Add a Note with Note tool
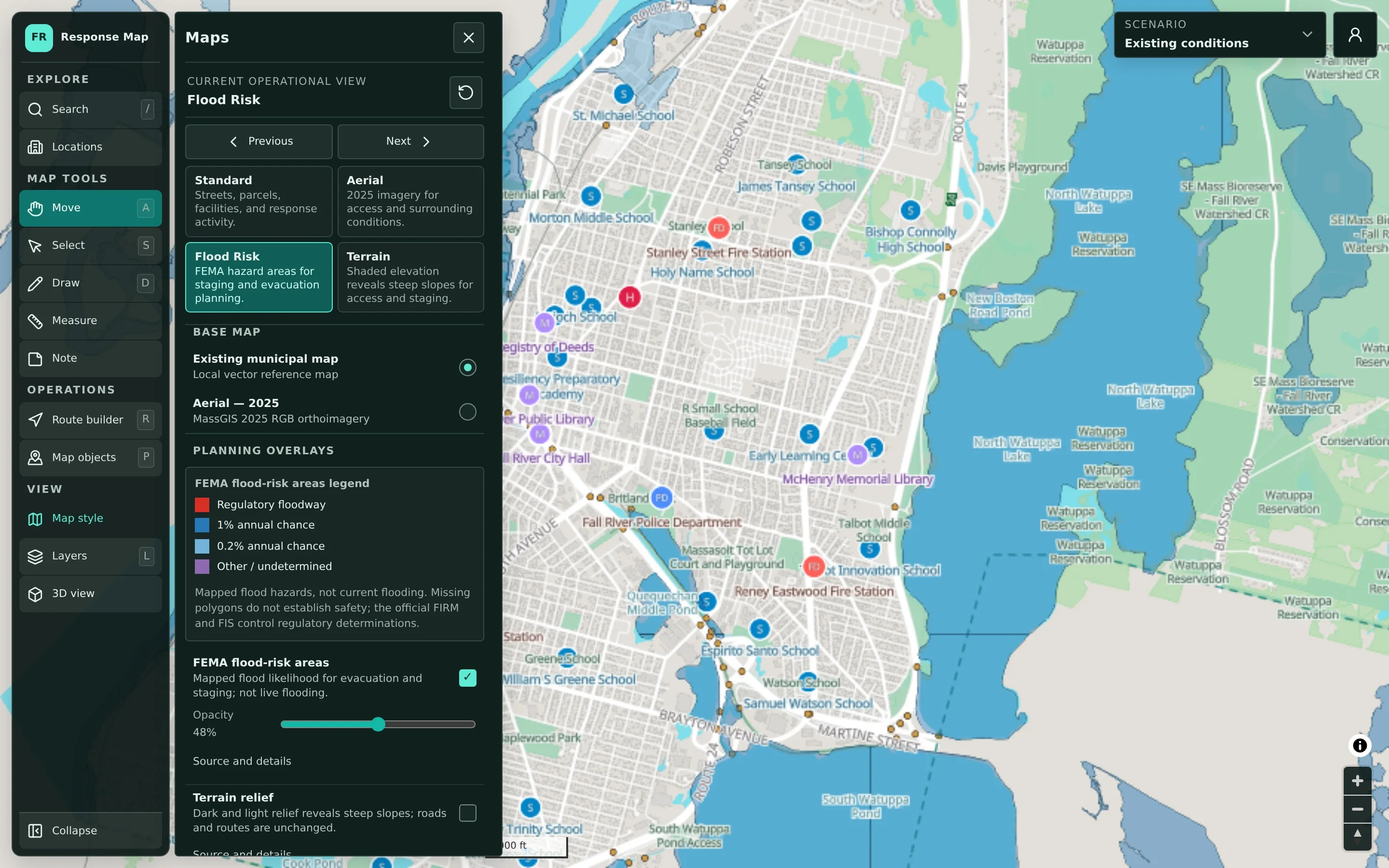The width and height of the screenshot is (1389, 868). 90,358
